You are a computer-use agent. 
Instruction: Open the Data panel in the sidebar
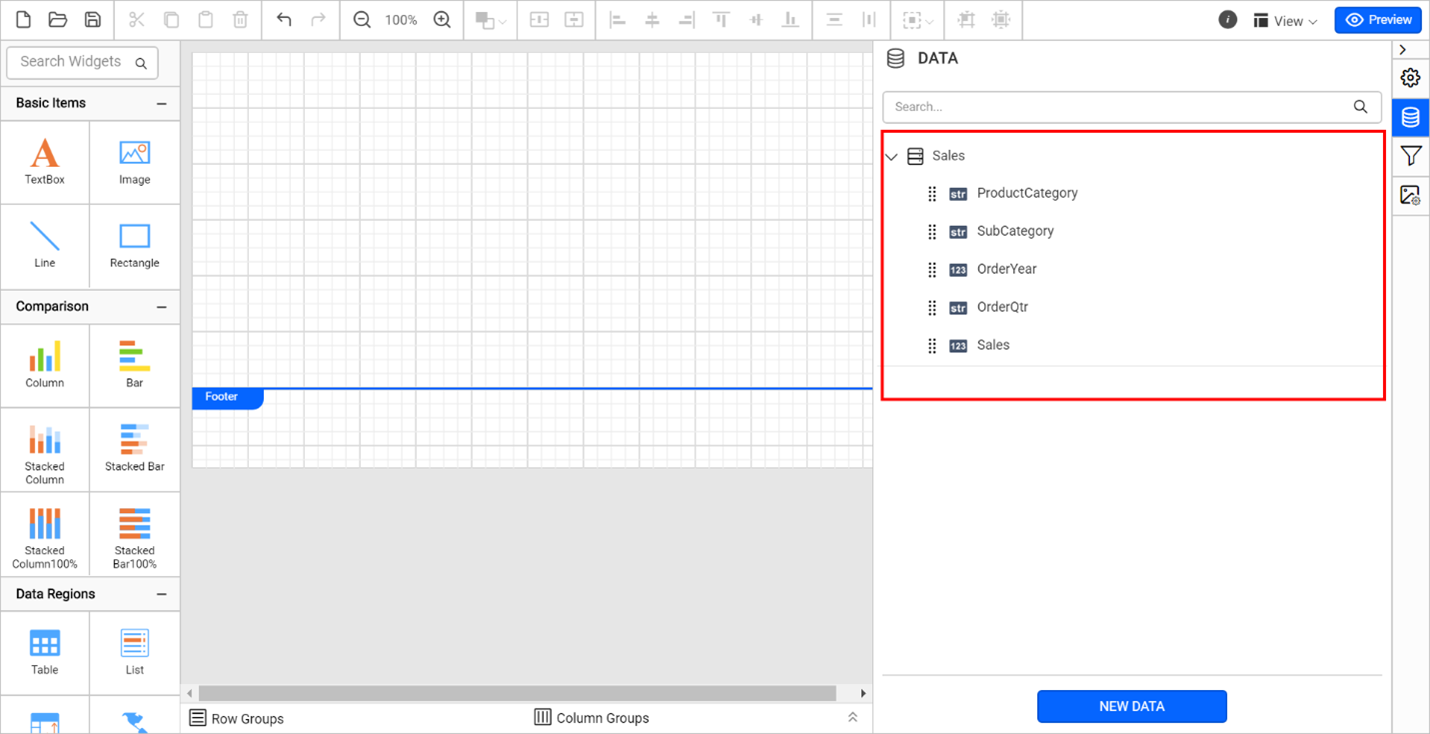pyautogui.click(x=1410, y=117)
